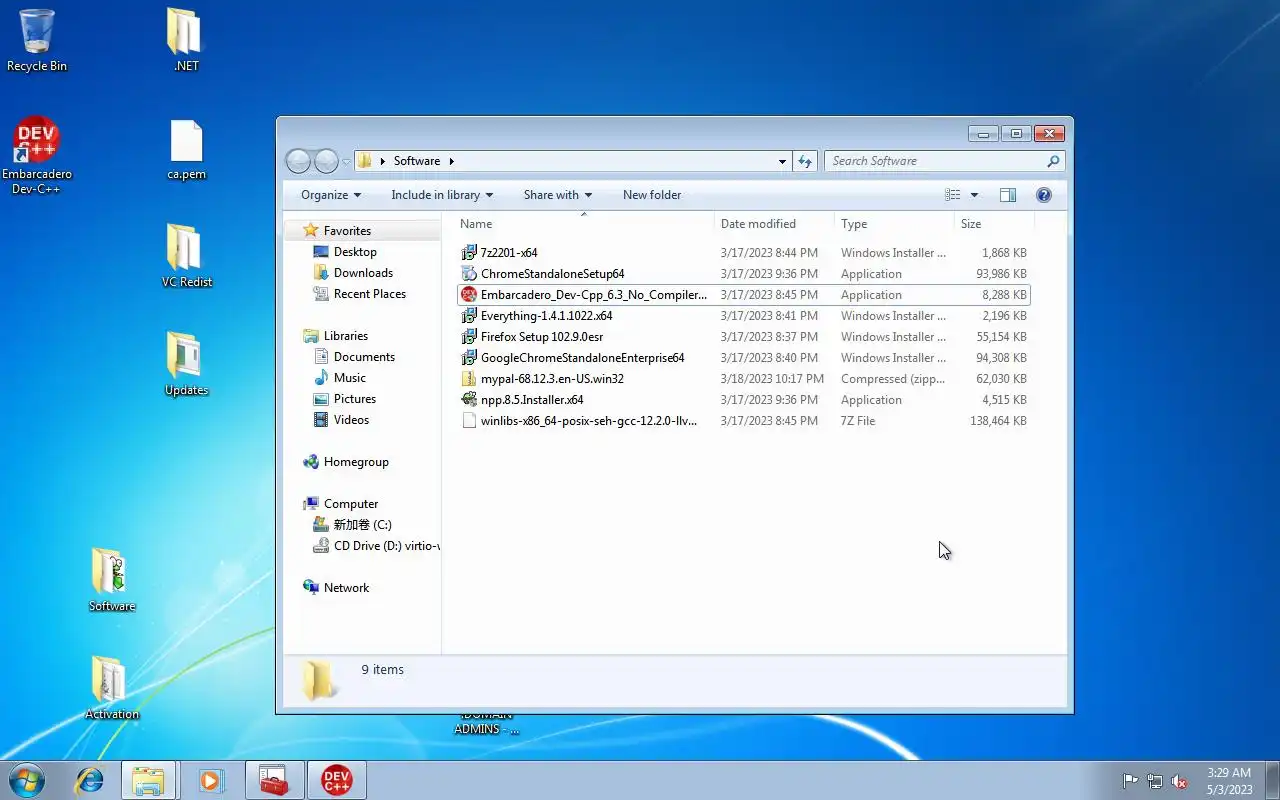
Task: Select the ca.pem file on desktop
Action: [x=186, y=150]
